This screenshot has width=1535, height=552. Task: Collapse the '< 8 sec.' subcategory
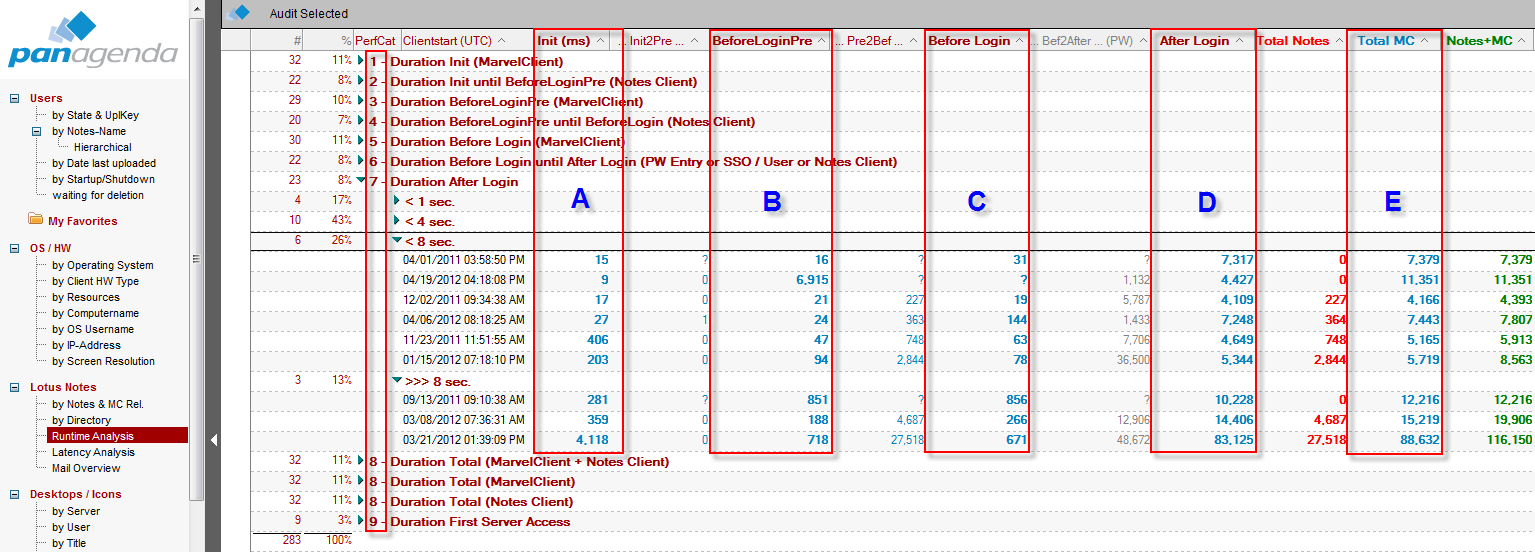tap(397, 240)
